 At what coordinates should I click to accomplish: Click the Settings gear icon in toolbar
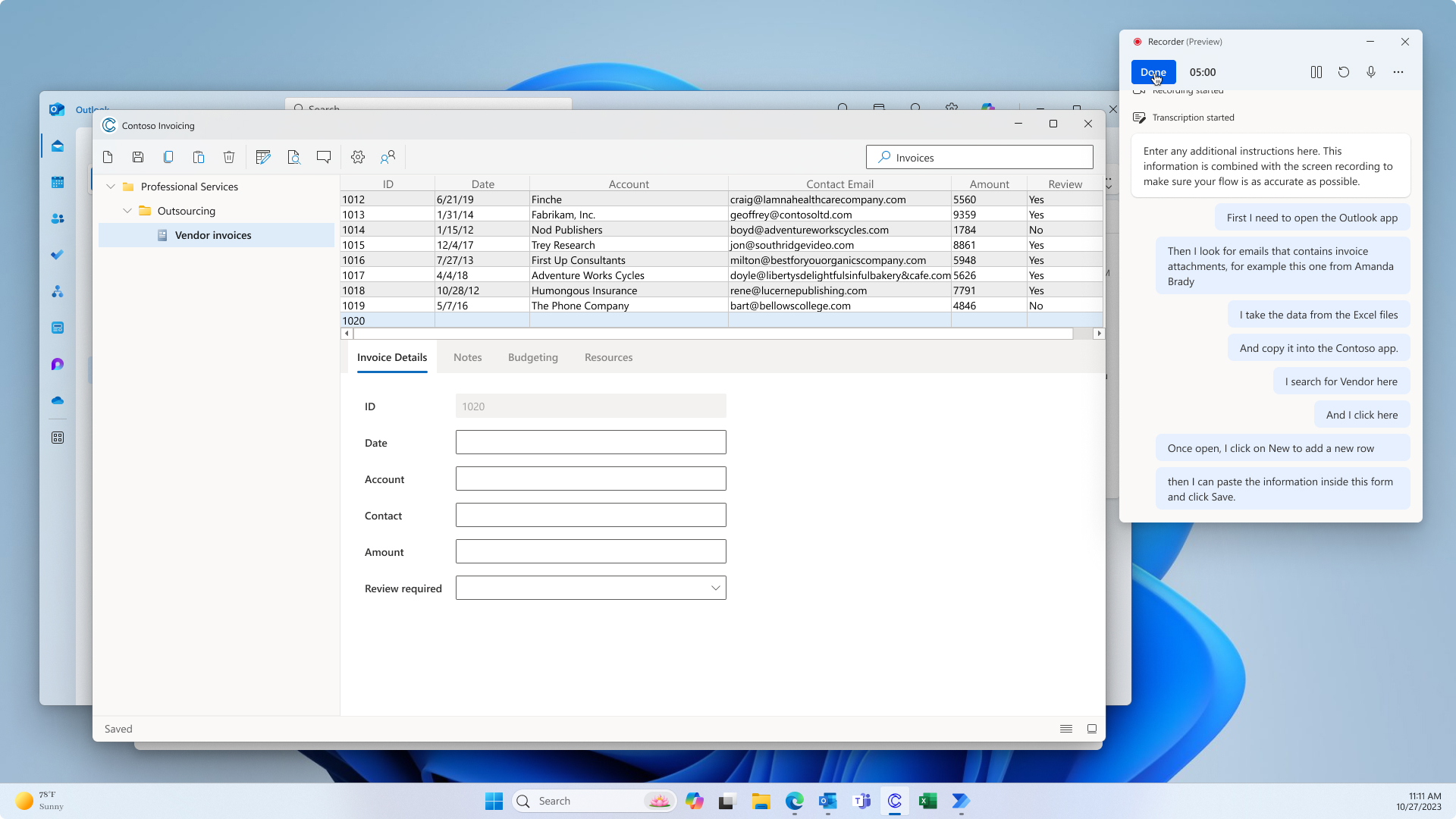tap(357, 157)
